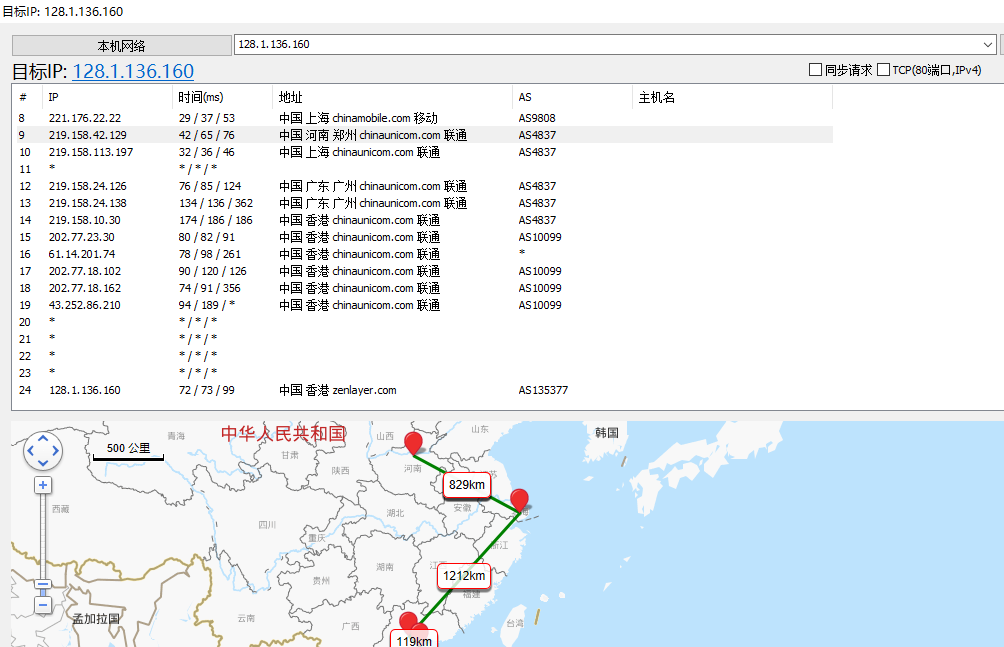Select hop 24 IP 128.1.136.160
The width and height of the screenshot is (1004, 647).
point(85,390)
